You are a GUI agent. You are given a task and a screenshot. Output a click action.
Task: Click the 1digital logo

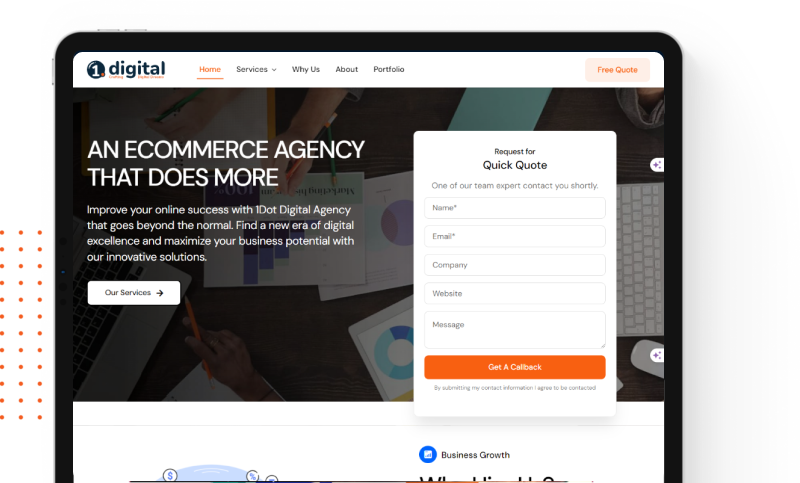pyautogui.click(x=126, y=69)
